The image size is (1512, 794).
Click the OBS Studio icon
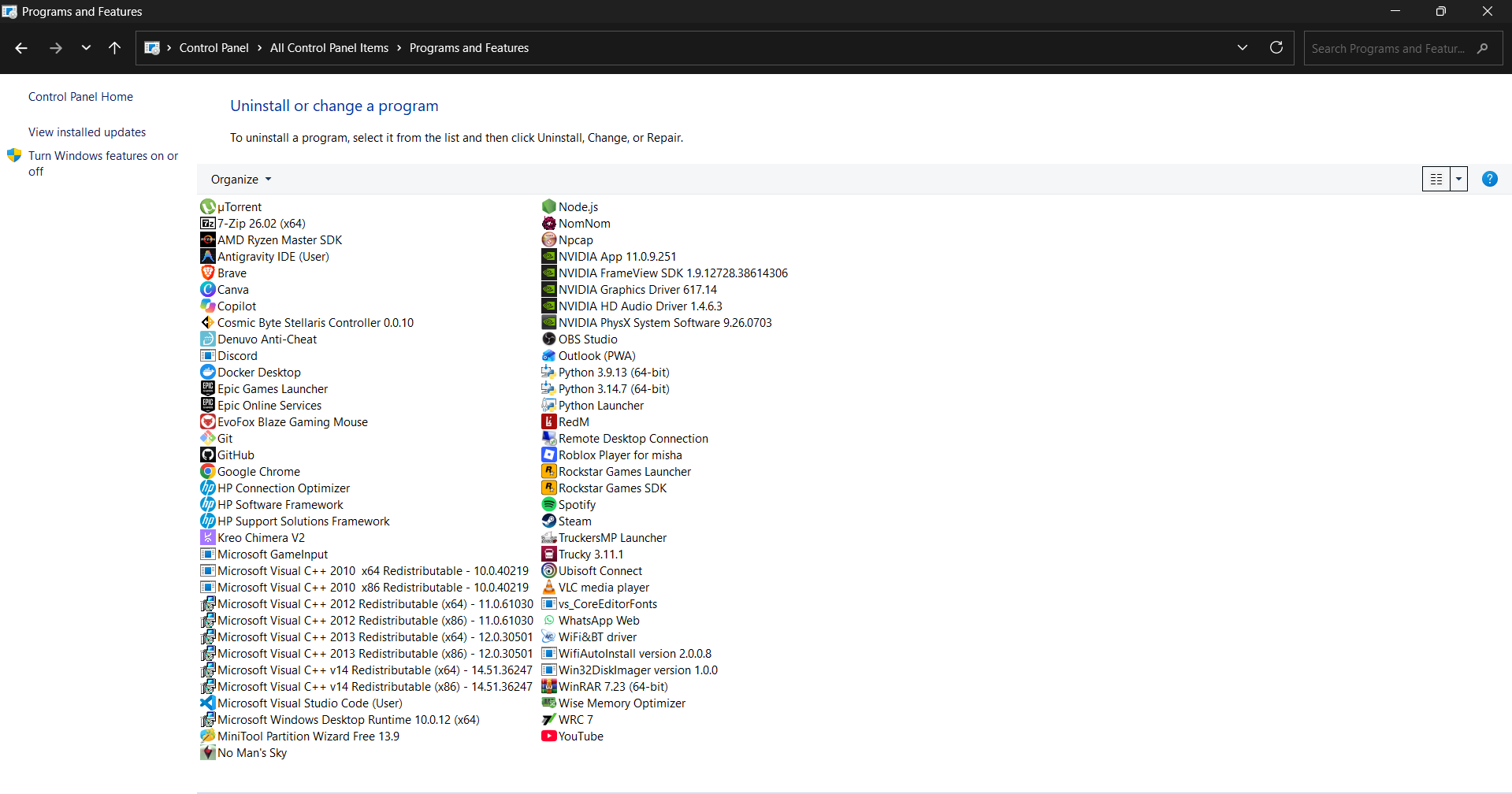tap(549, 339)
